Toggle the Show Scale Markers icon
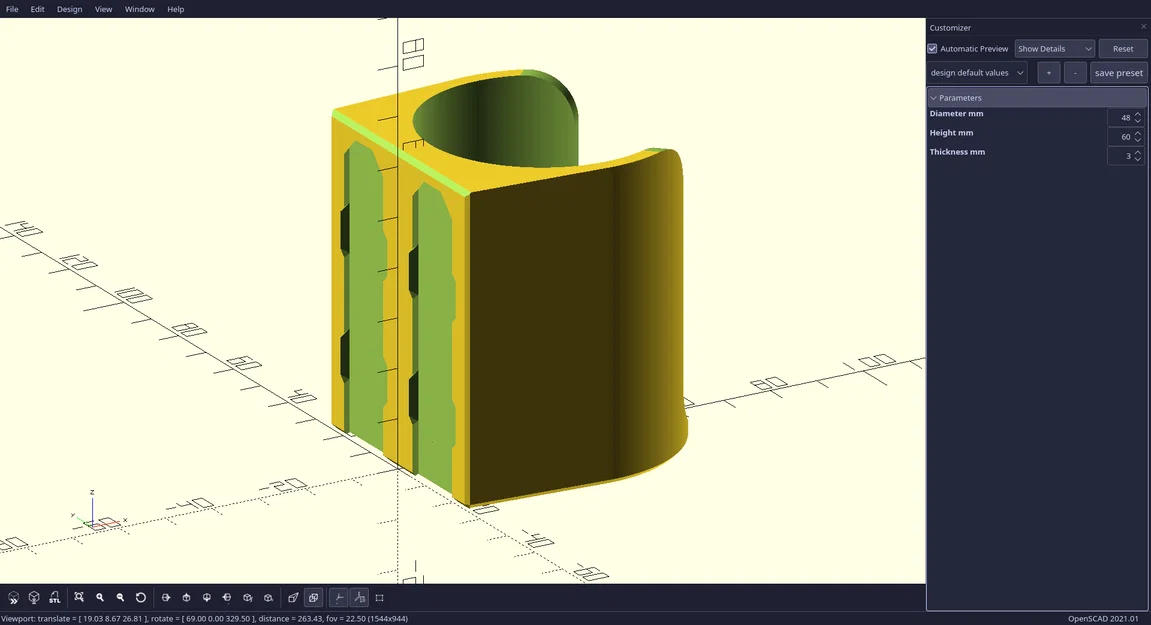The image size is (1151, 625). [x=359, y=598]
